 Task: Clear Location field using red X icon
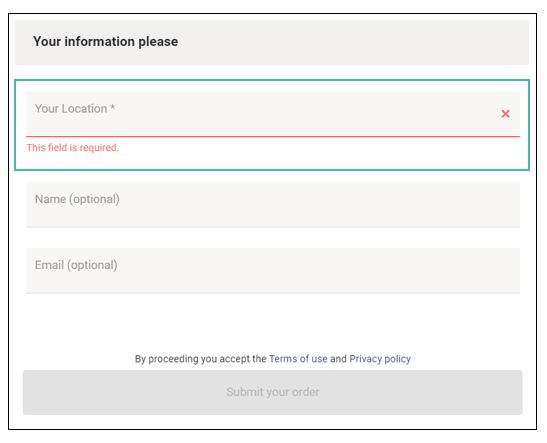(x=505, y=114)
